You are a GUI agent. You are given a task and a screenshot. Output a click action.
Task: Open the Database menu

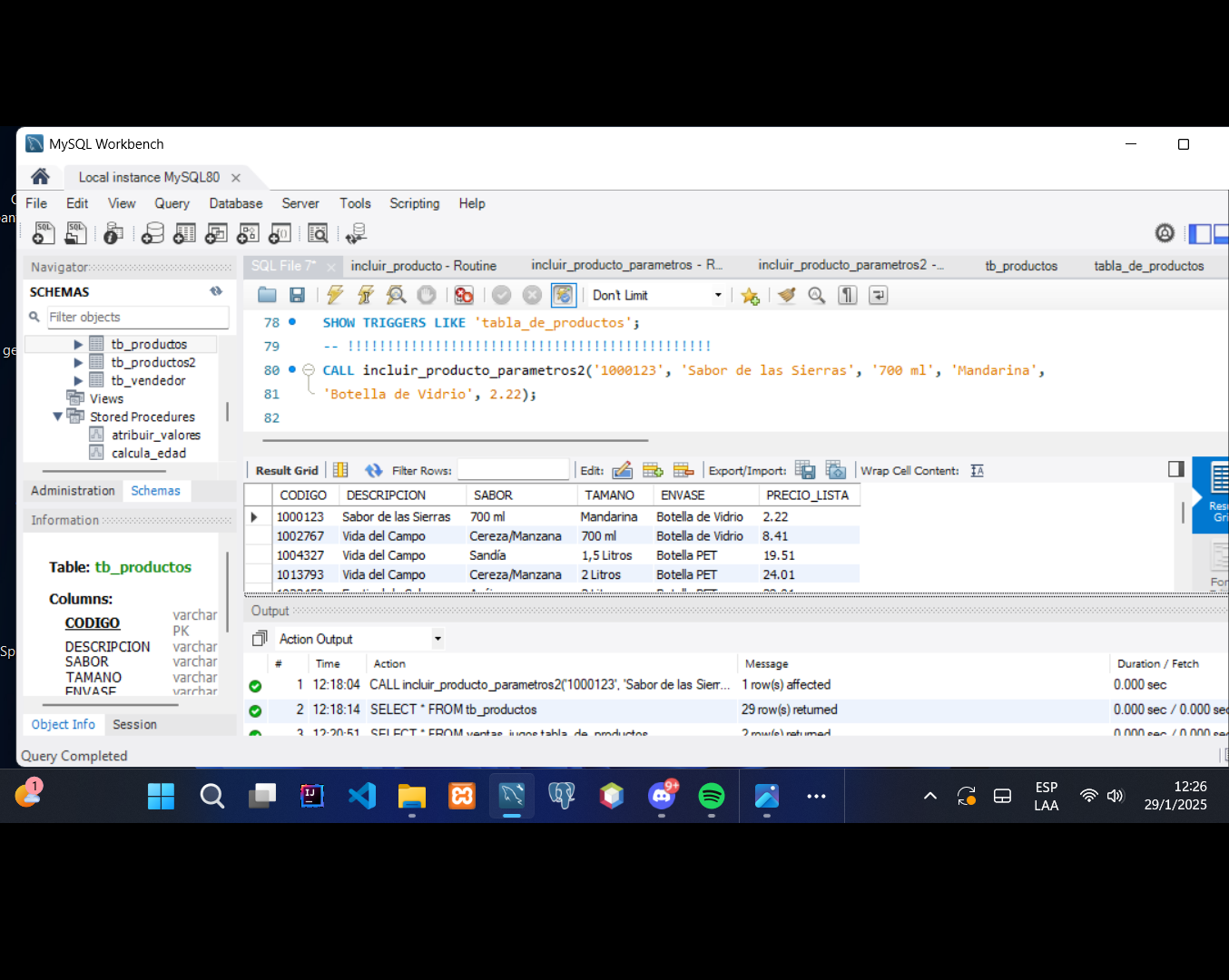coord(236,203)
